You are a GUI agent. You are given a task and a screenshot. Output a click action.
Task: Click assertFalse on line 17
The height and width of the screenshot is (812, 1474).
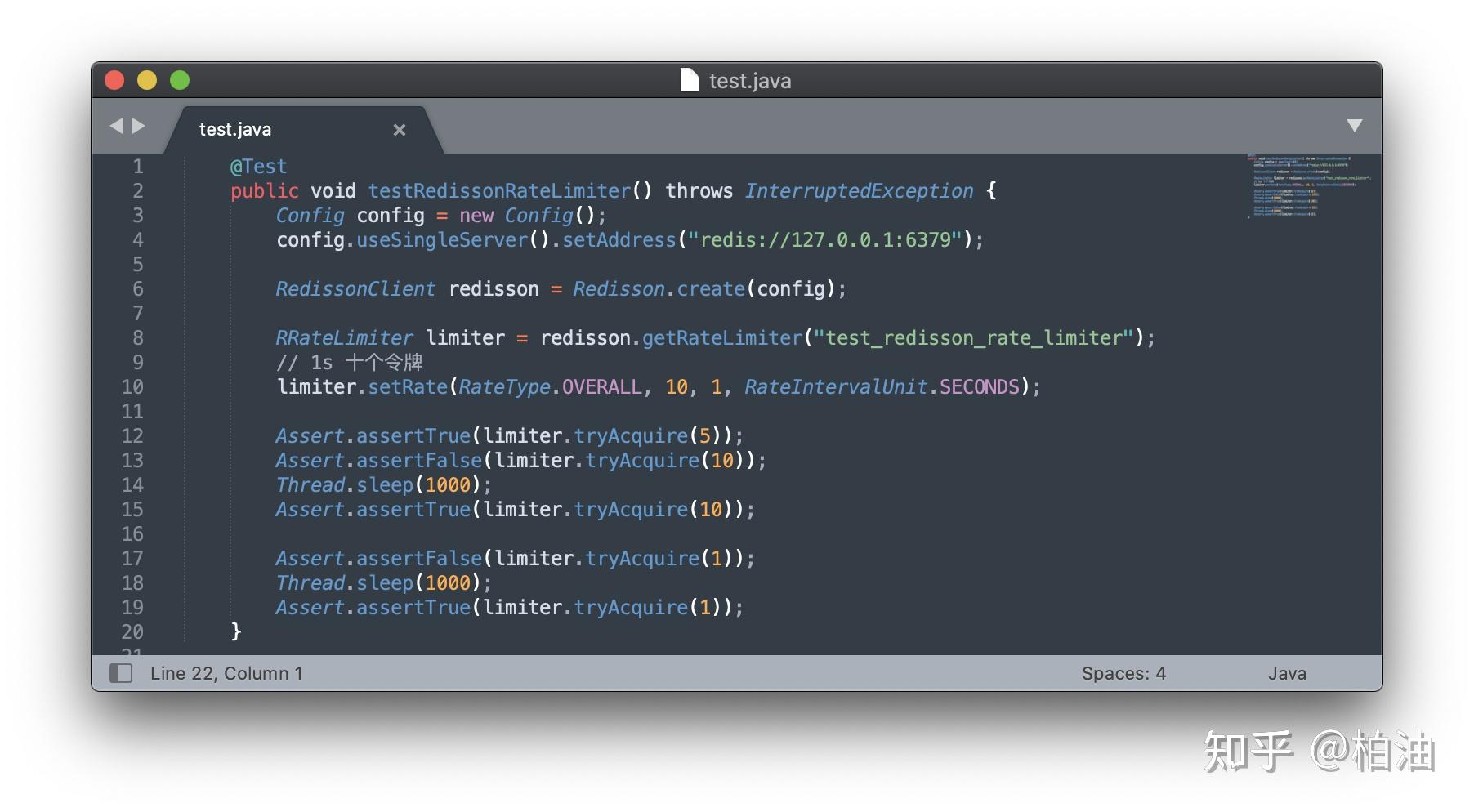tap(419, 559)
